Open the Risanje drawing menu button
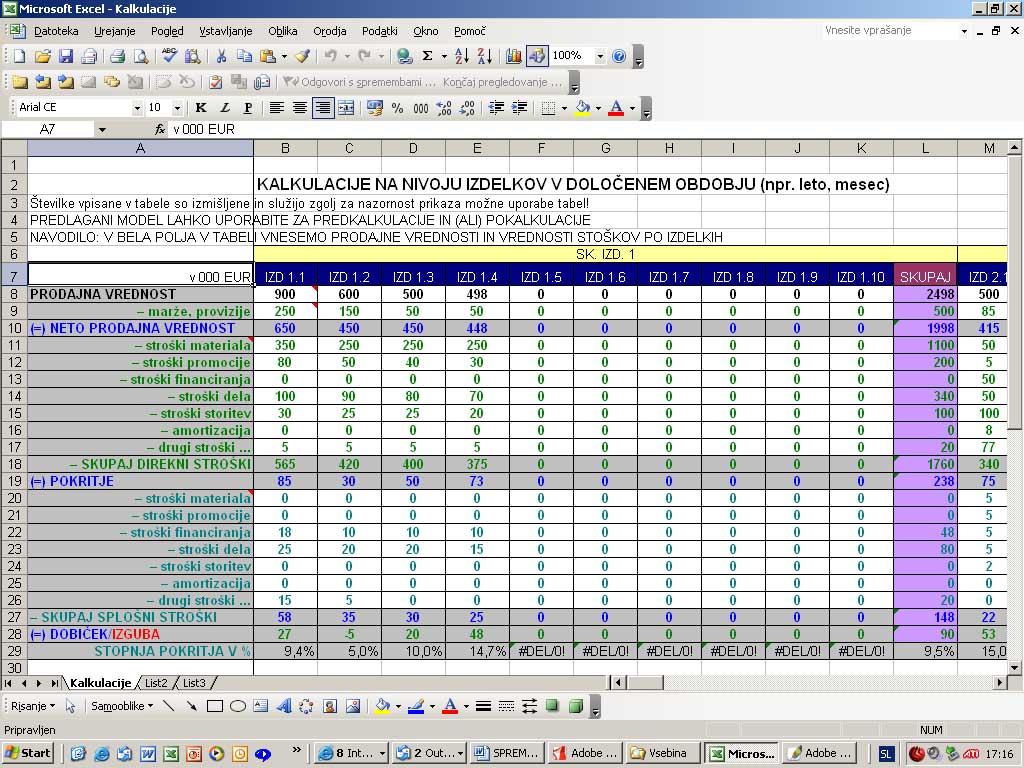 click(33, 706)
